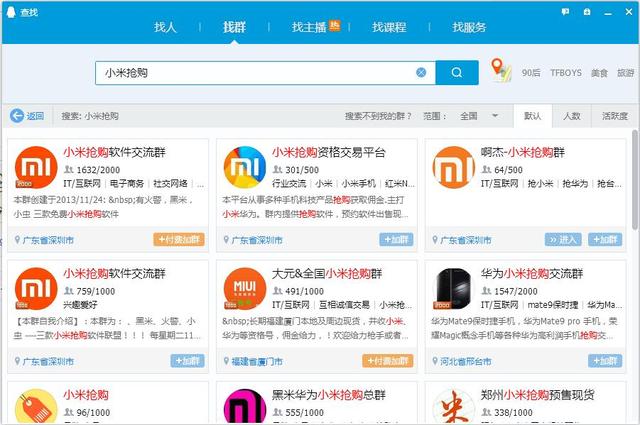640x425 pixels.
Task: Click 电子商务 tag in first card
Action: [127, 184]
